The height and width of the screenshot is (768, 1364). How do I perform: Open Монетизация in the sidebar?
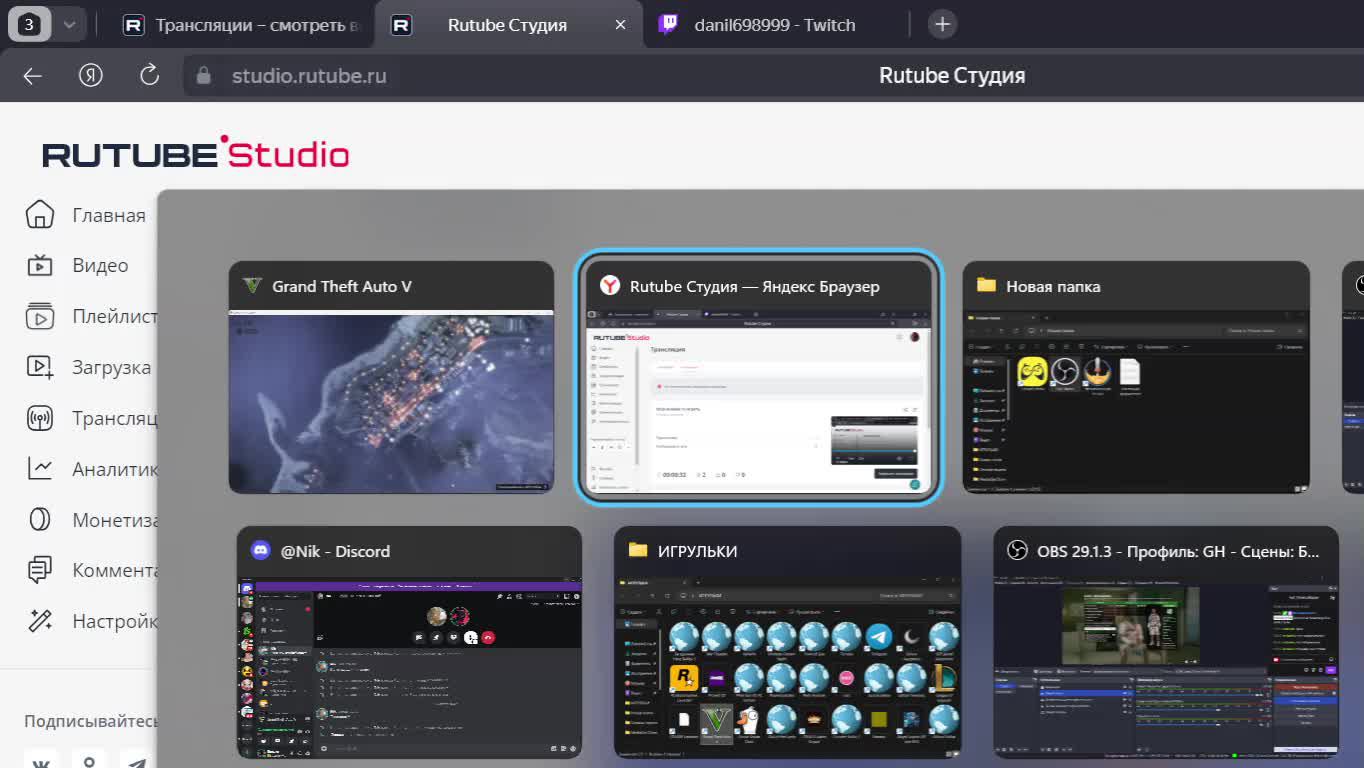coord(91,520)
